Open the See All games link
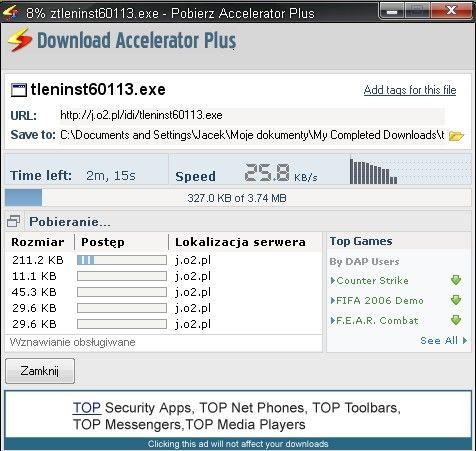 tap(443, 340)
